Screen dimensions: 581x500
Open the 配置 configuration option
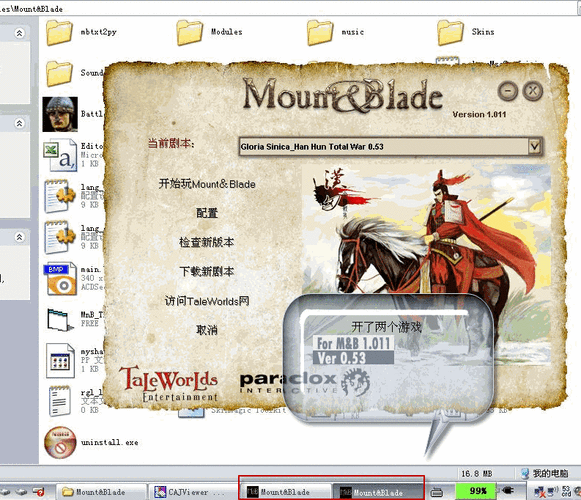(x=207, y=213)
